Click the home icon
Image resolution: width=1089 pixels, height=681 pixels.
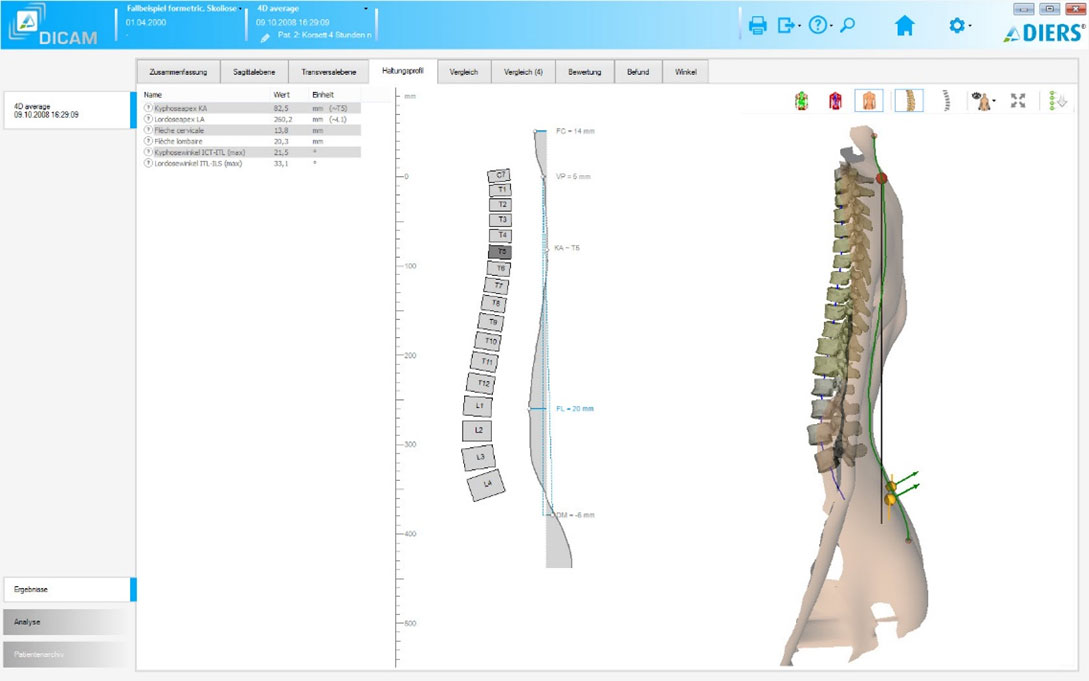coord(904,26)
